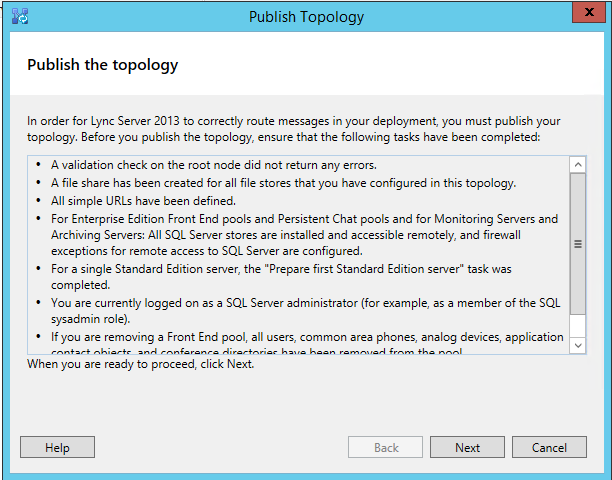Select the Enterprise Edition Front End pools item
Viewport: 612px width, 480px height.
(x=304, y=235)
